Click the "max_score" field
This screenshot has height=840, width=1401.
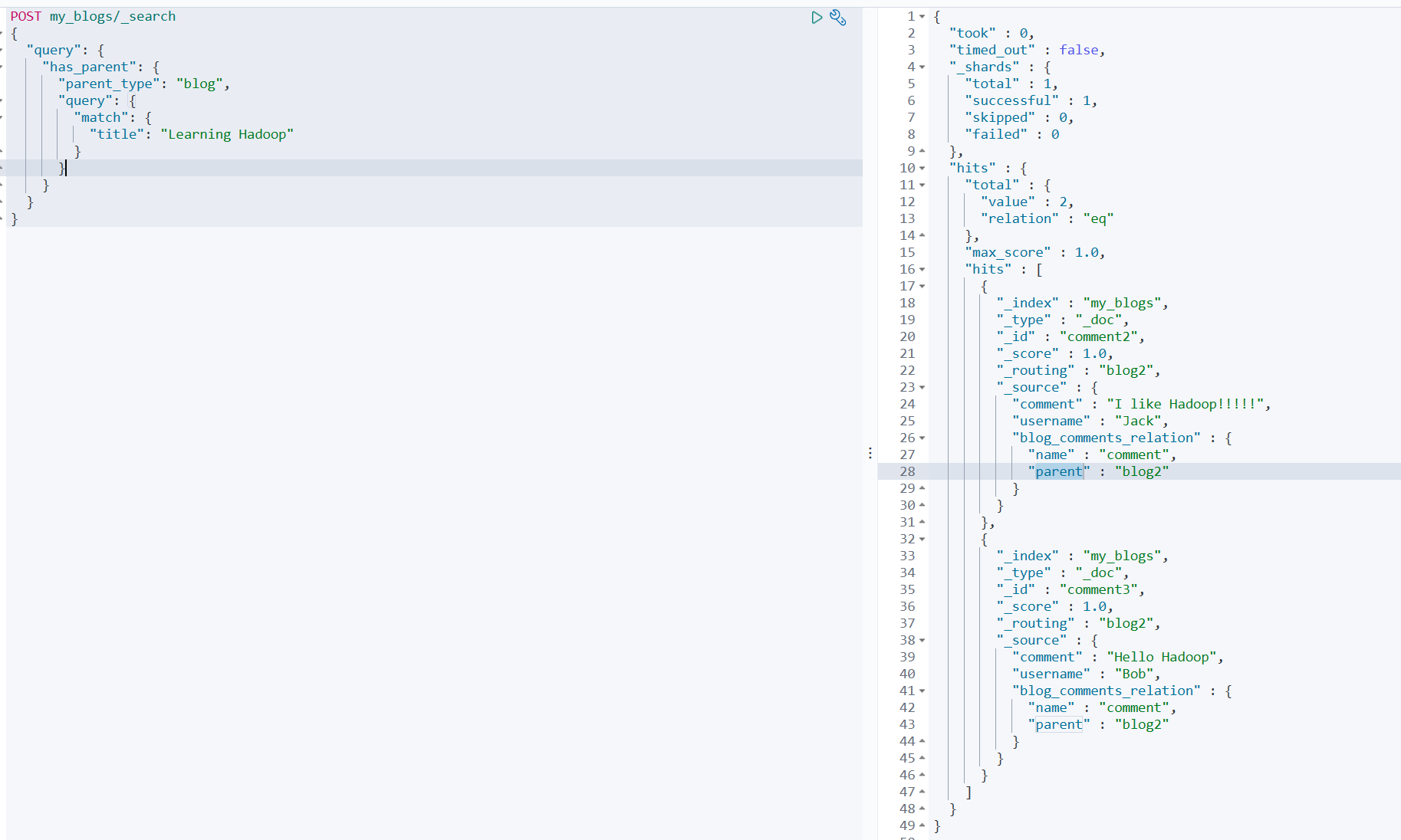(1008, 252)
